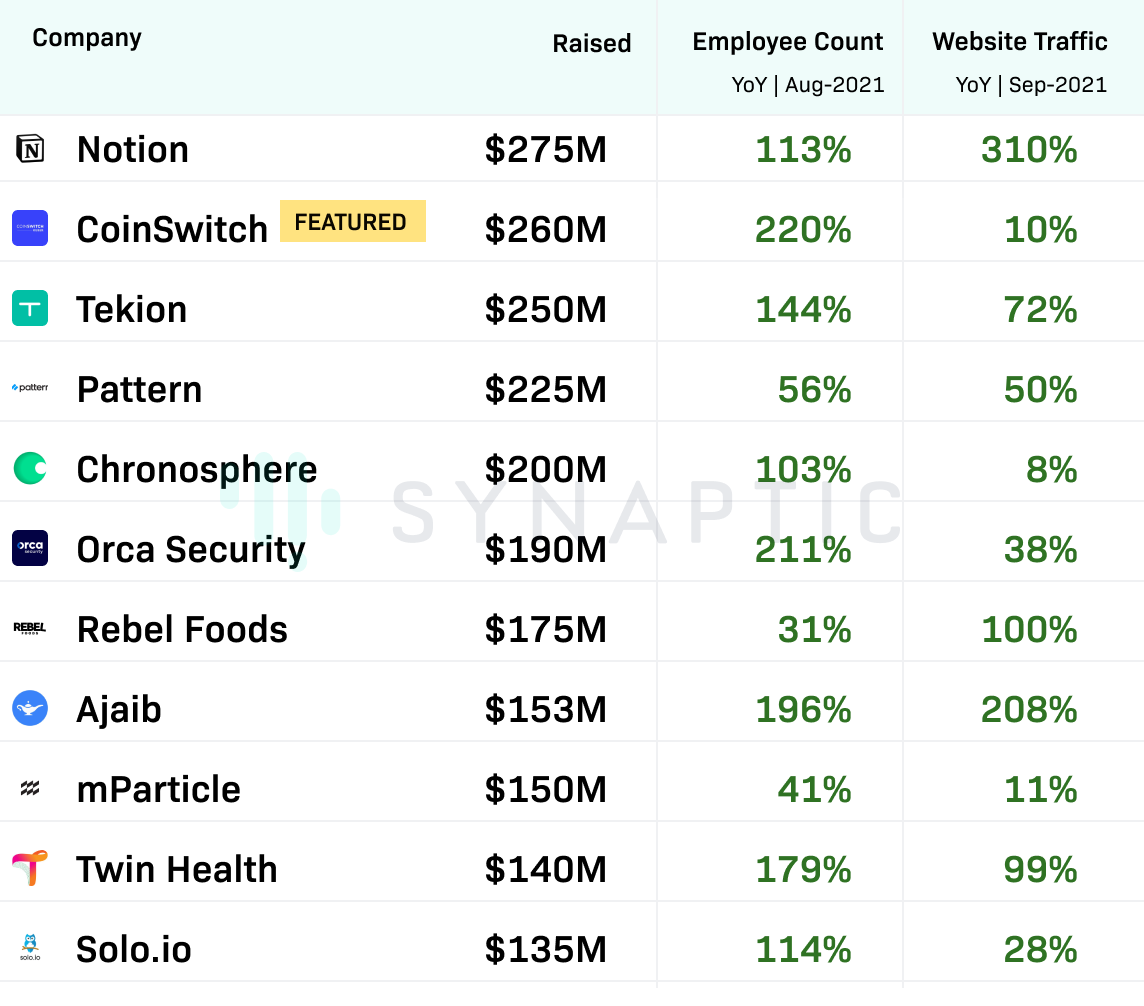
Task: Click Pattern's 56% employee growth
Action: point(815,390)
